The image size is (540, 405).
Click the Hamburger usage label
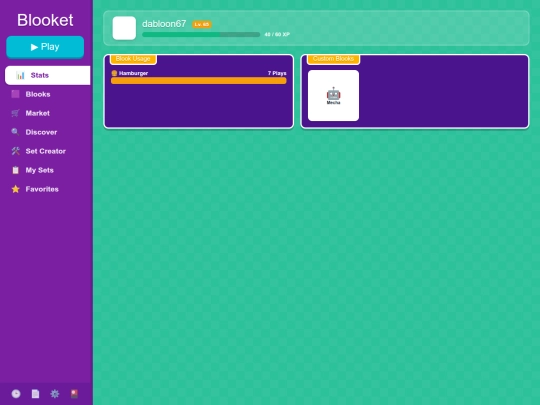pyautogui.click(x=133, y=73)
